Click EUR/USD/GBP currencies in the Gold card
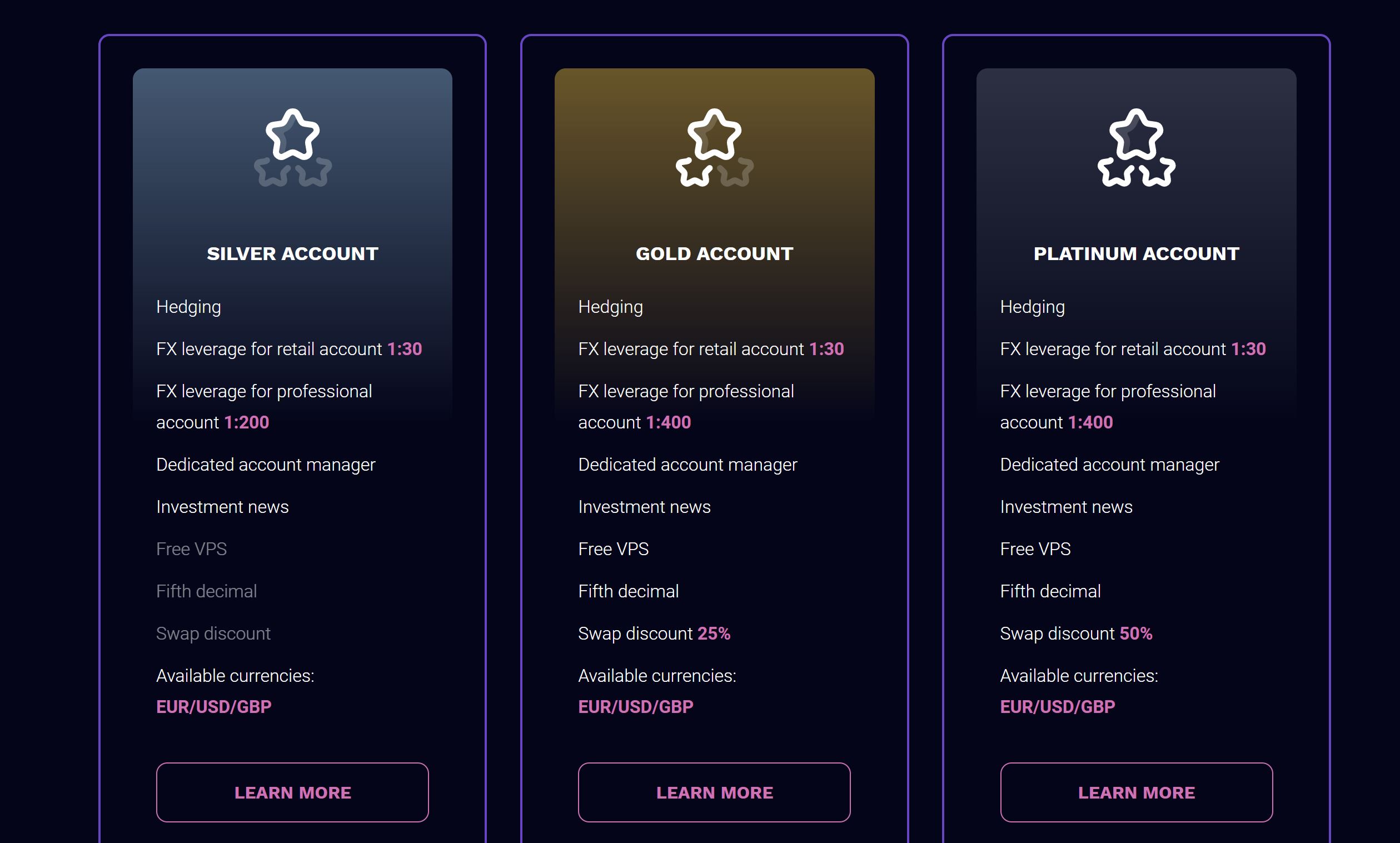Image resolution: width=1400 pixels, height=843 pixels. point(636,707)
